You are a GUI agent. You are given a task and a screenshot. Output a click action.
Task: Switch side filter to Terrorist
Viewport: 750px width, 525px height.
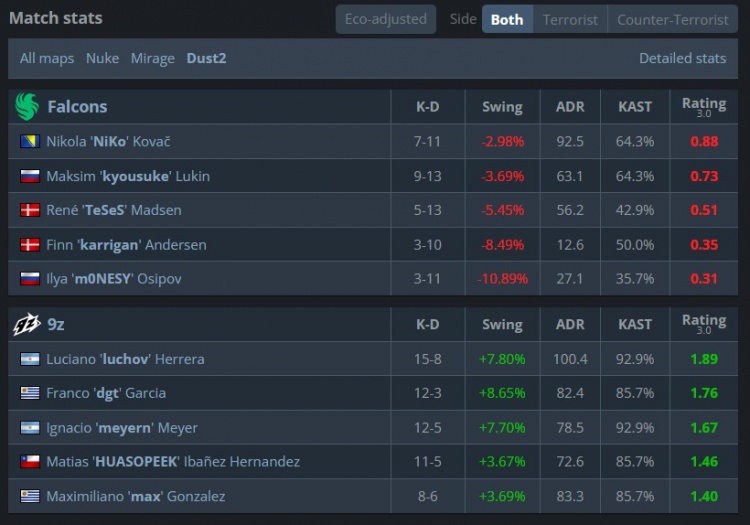(x=570, y=20)
